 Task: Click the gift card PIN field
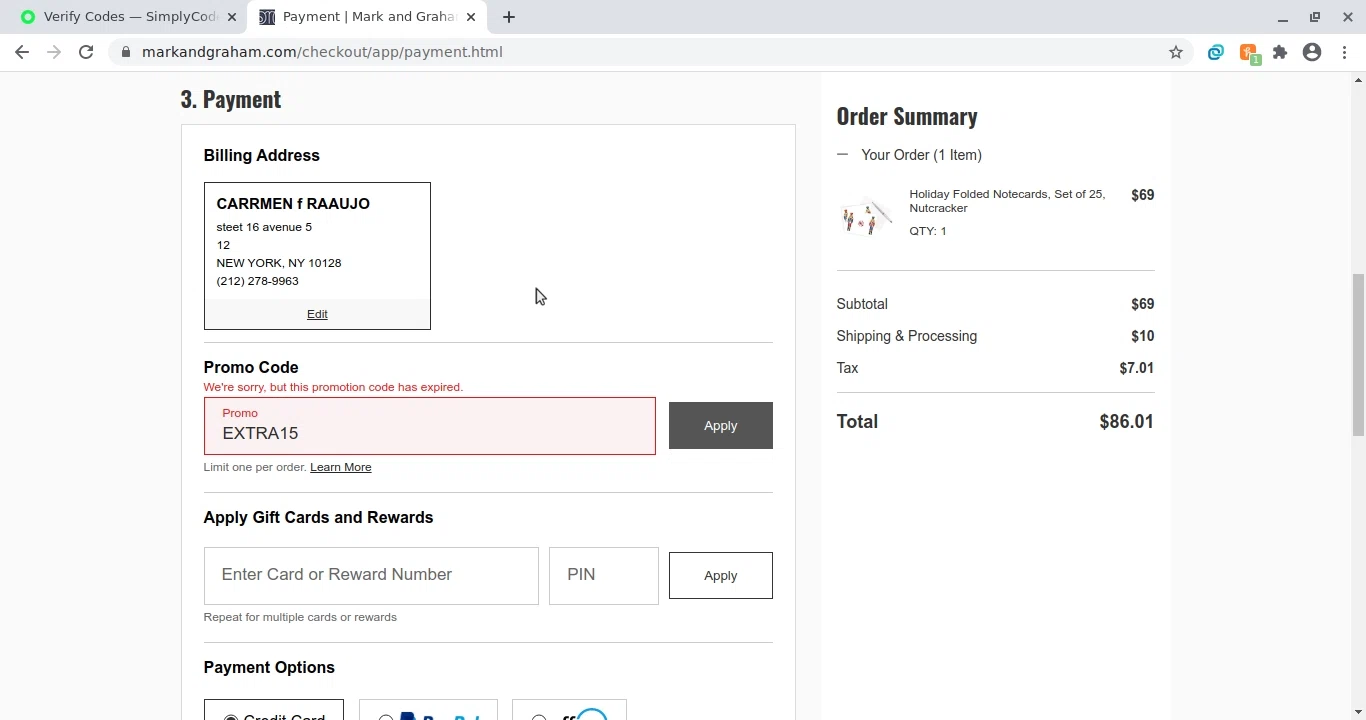tap(604, 576)
